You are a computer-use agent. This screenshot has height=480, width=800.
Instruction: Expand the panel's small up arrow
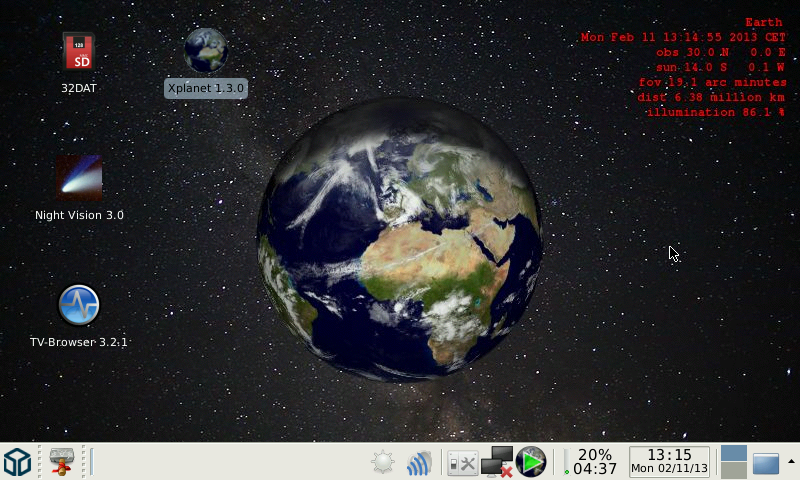791,461
